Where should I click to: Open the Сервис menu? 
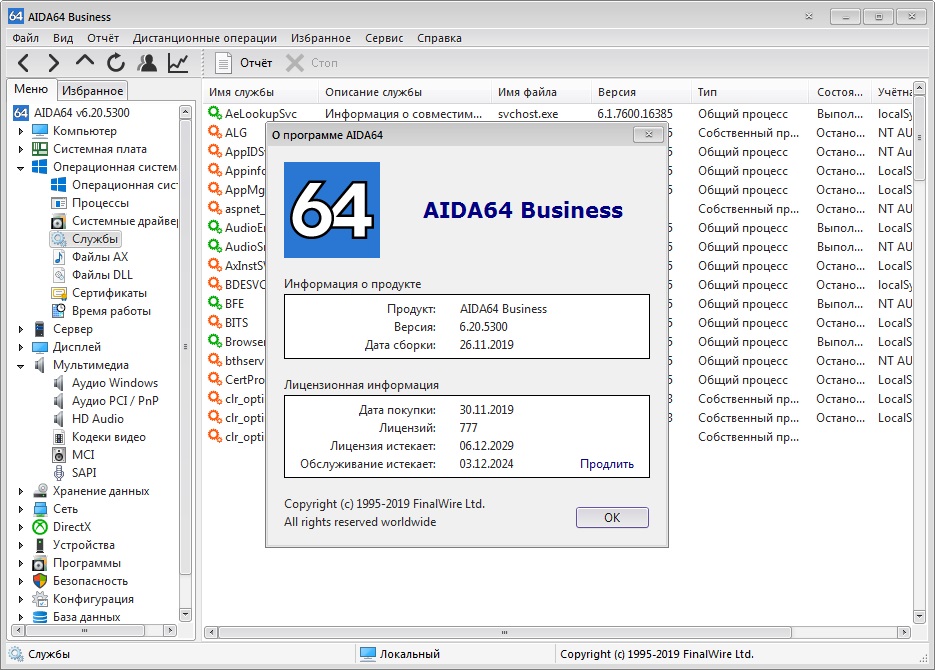(x=384, y=38)
